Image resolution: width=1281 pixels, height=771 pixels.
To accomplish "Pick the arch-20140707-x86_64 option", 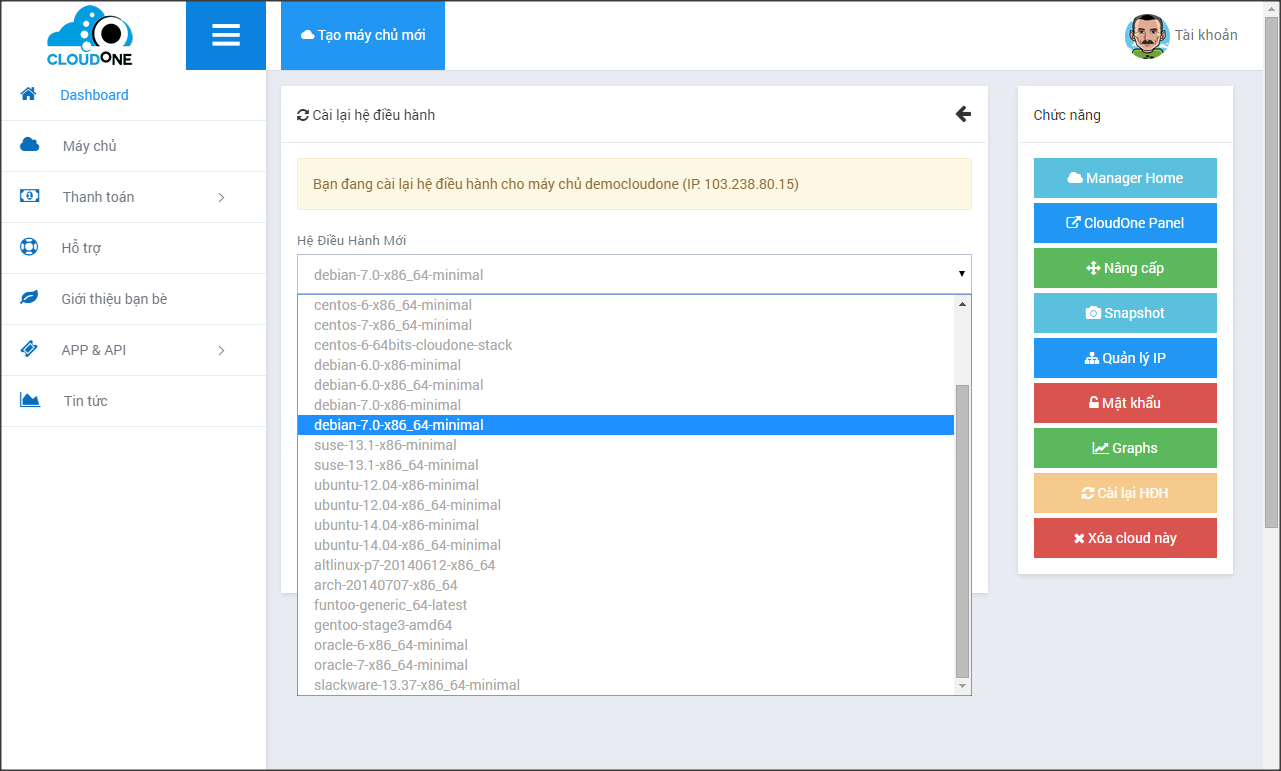I will click(385, 585).
